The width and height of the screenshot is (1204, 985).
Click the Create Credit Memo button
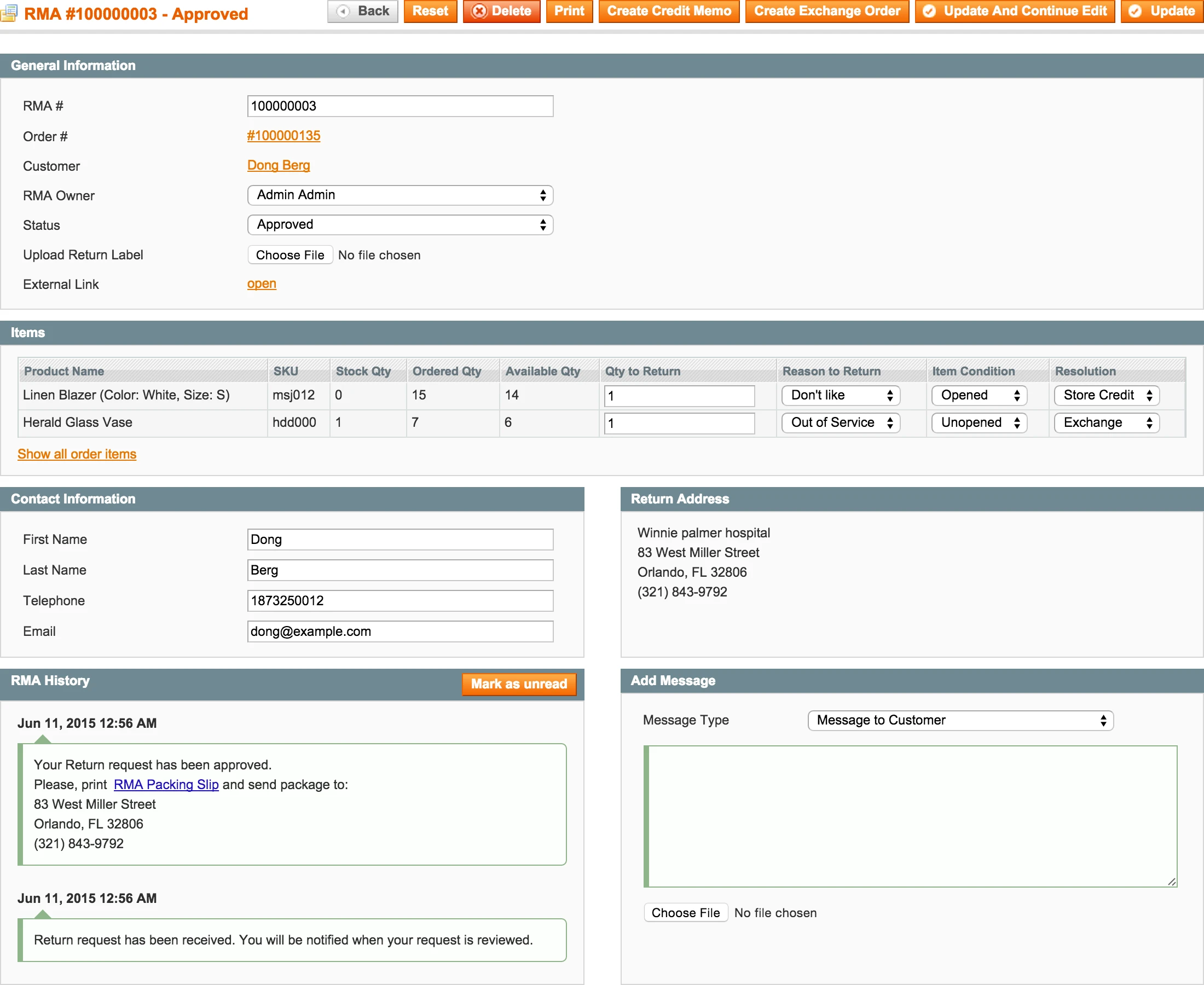(x=668, y=11)
